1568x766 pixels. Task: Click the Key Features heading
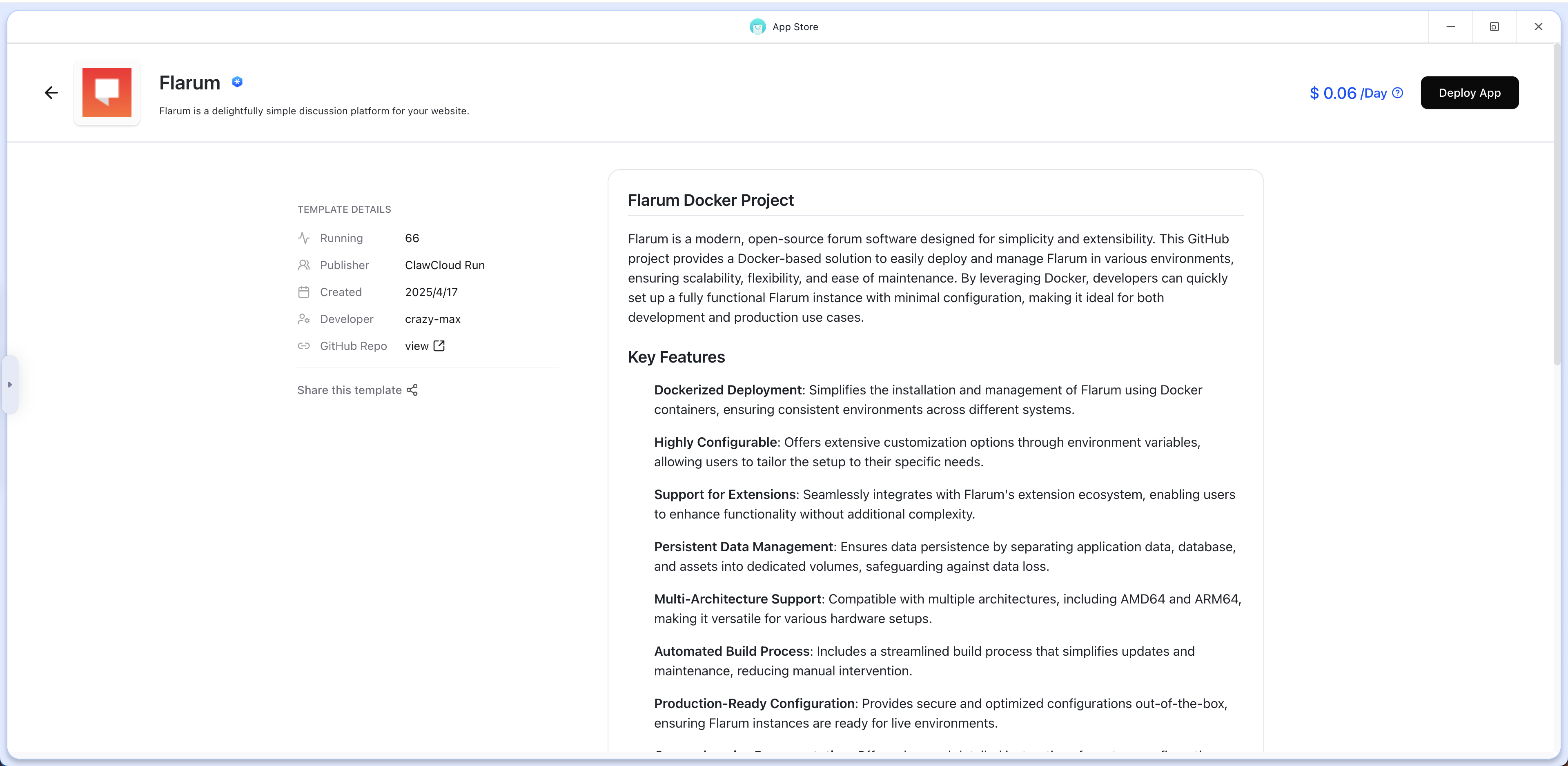click(x=676, y=357)
